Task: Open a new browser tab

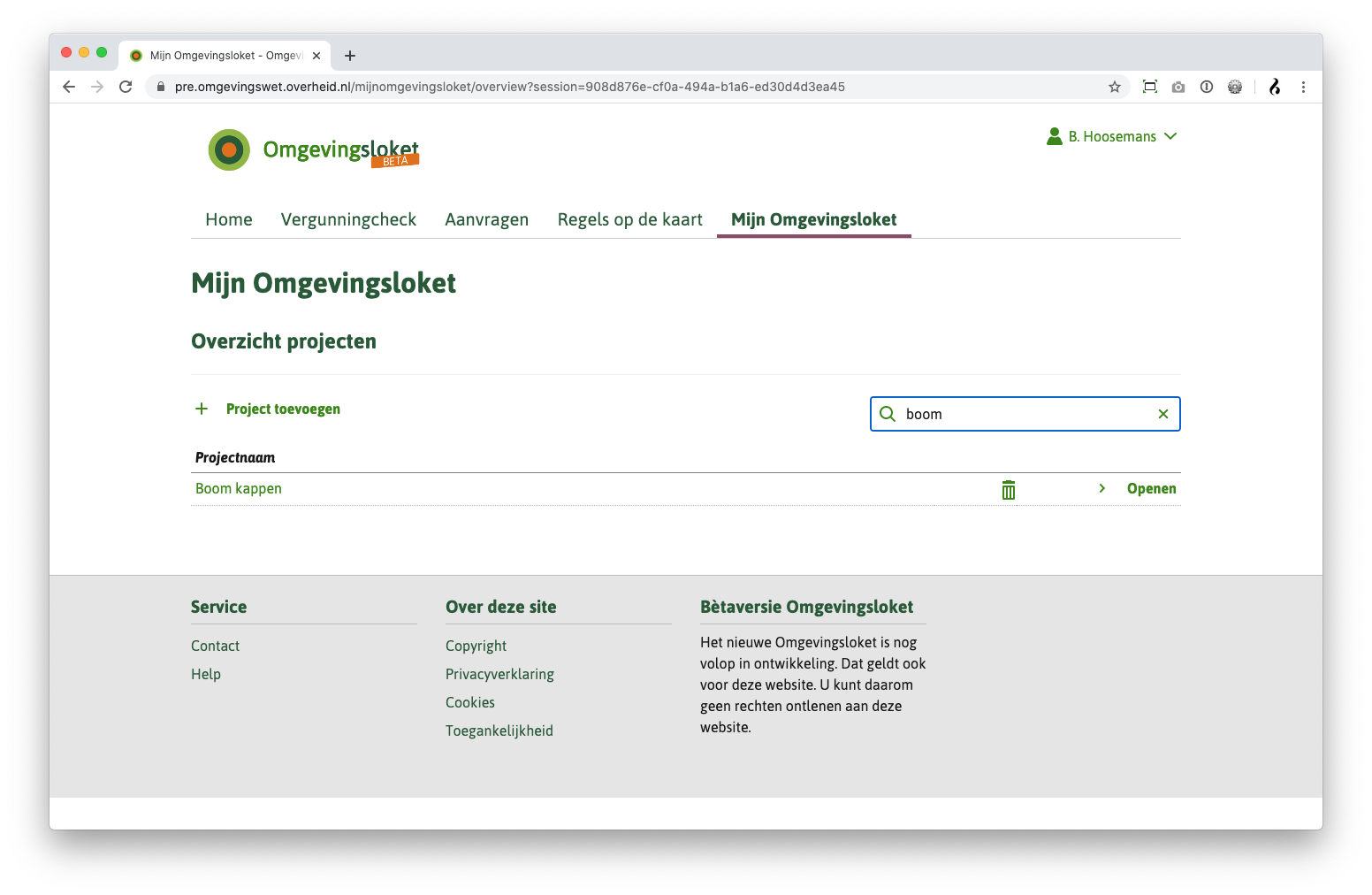Action: [x=350, y=56]
